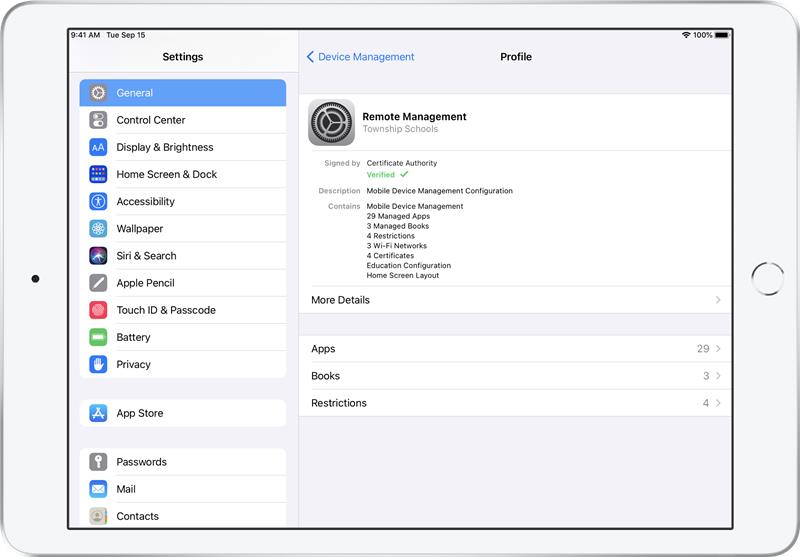Select Display & Brightness
Viewport: 800px width, 557px height.
pos(183,147)
